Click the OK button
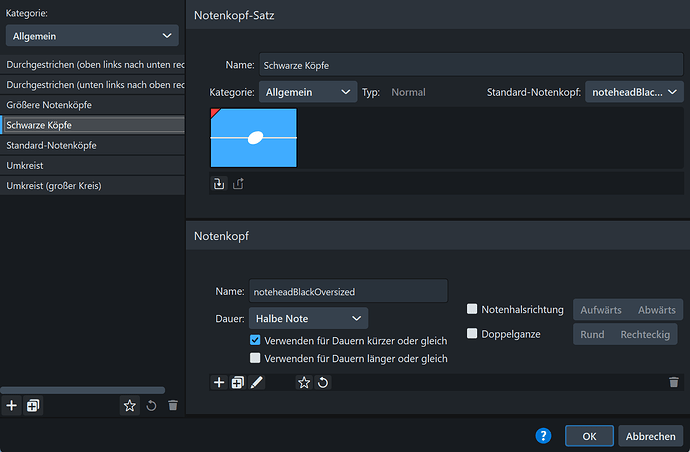690x452 pixels. click(589, 436)
